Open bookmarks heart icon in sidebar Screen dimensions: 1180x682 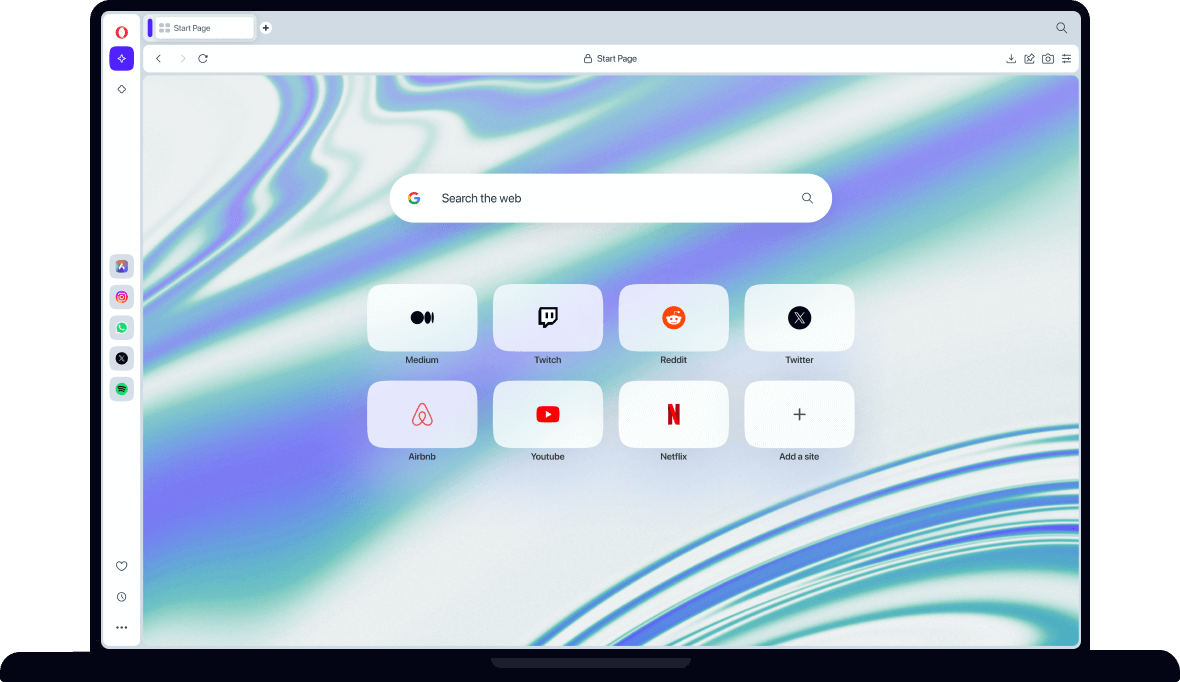point(121,566)
